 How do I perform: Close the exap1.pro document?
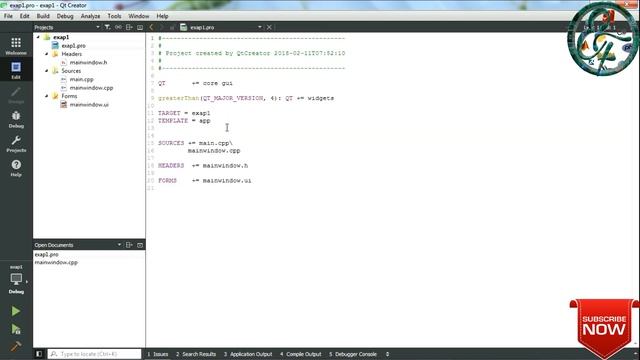(x=269, y=27)
